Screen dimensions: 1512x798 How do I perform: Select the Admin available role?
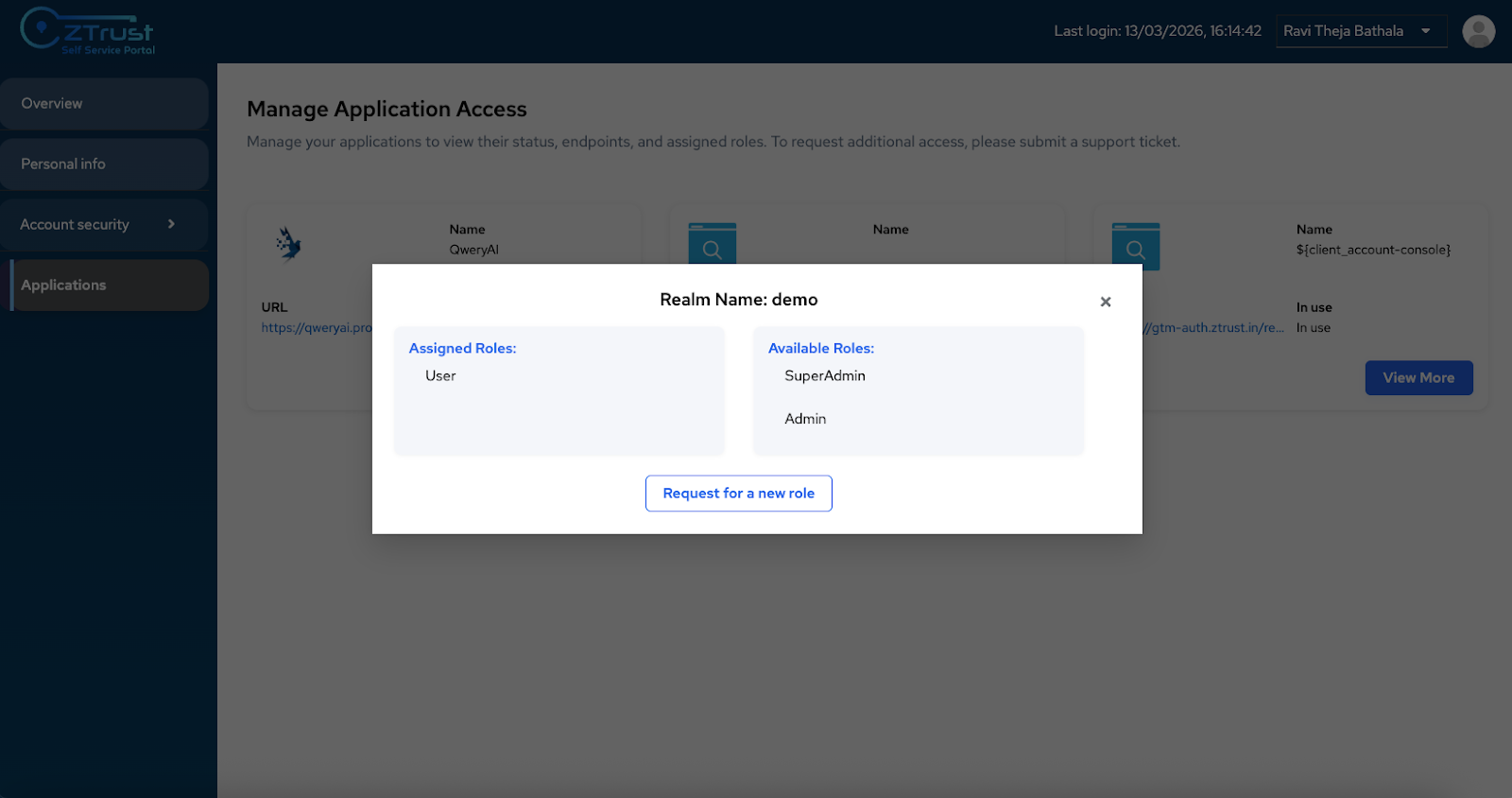click(x=805, y=419)
